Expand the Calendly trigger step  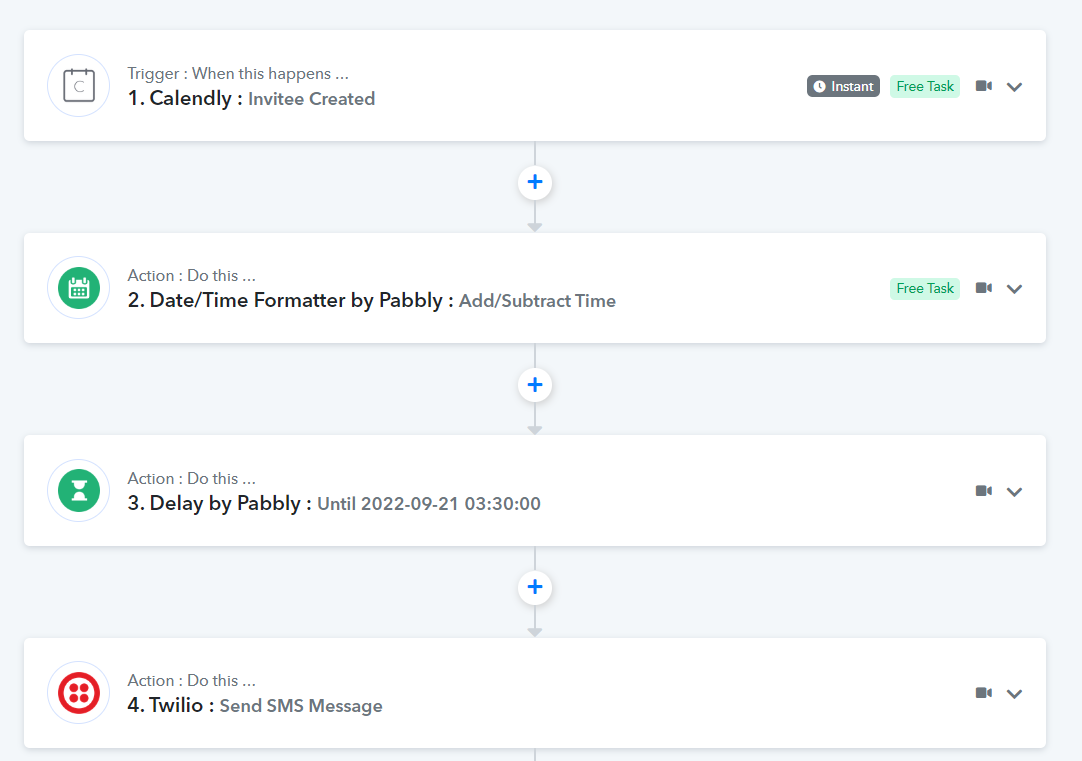tap(1014, 87)
